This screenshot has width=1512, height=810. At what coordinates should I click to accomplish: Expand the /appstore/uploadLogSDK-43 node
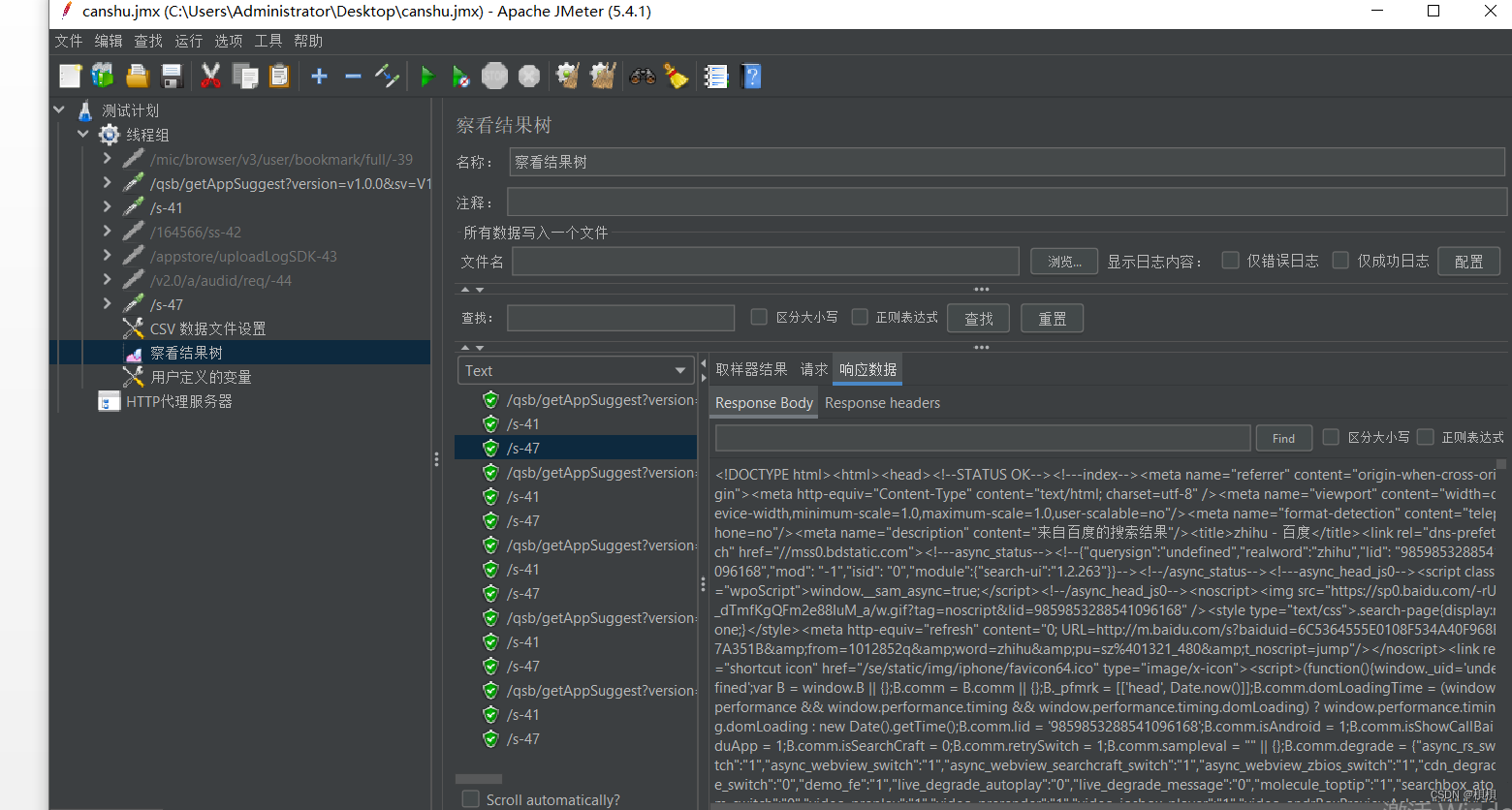point(108,255)
